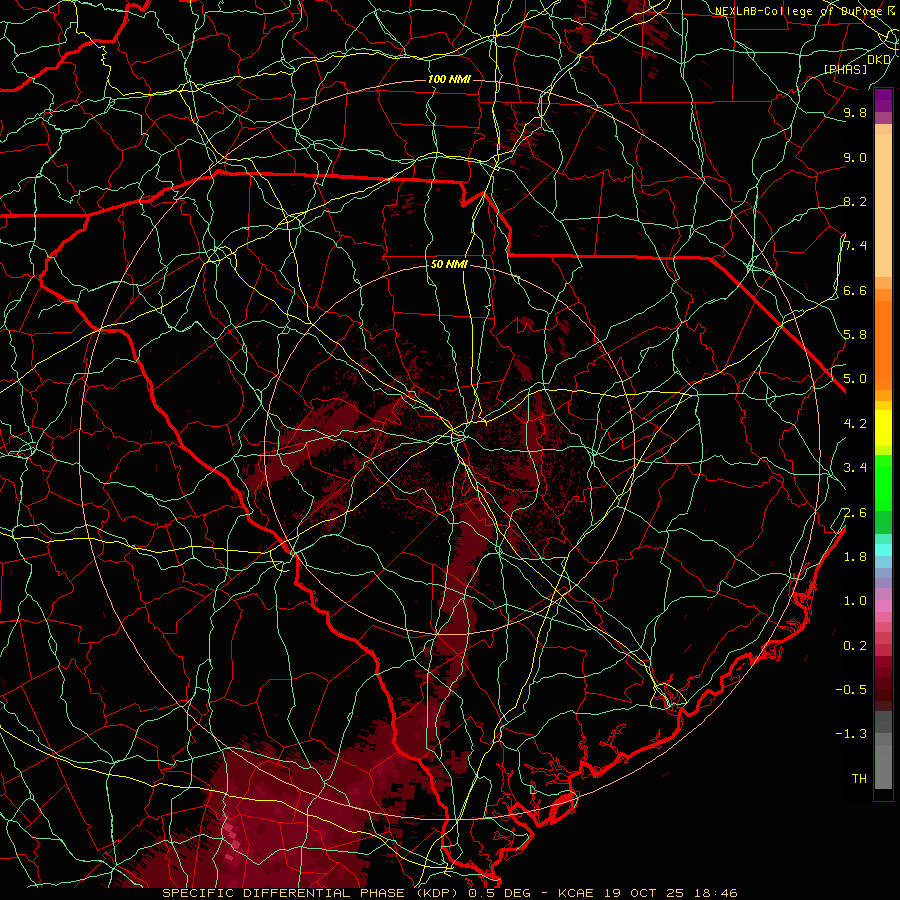900x900 pixels.
Task: Select the pink segment of color bar
Action: click(883, 606)
